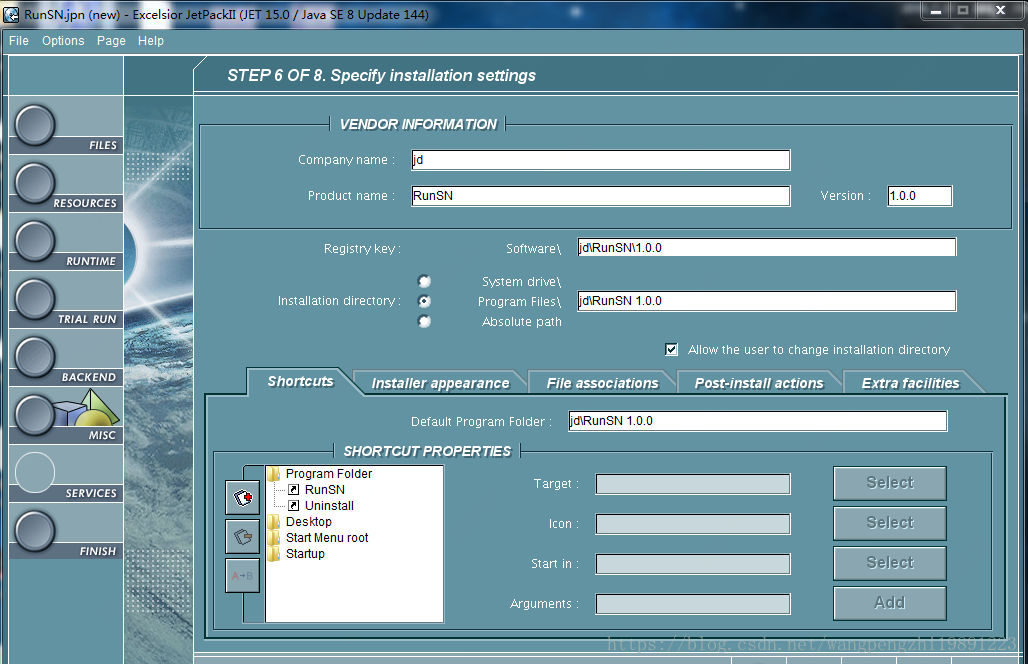Select Absolute path installation directory option
The width and height of the screenshot is (1028, 664).
[424, 321]
